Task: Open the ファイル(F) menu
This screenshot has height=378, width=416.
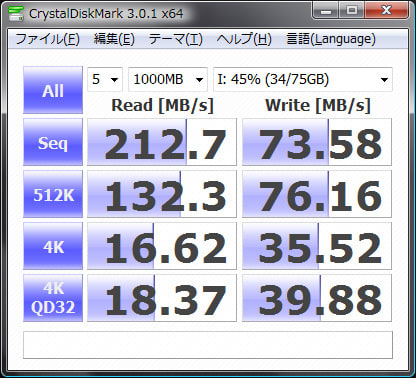Action: pos(47,39)
